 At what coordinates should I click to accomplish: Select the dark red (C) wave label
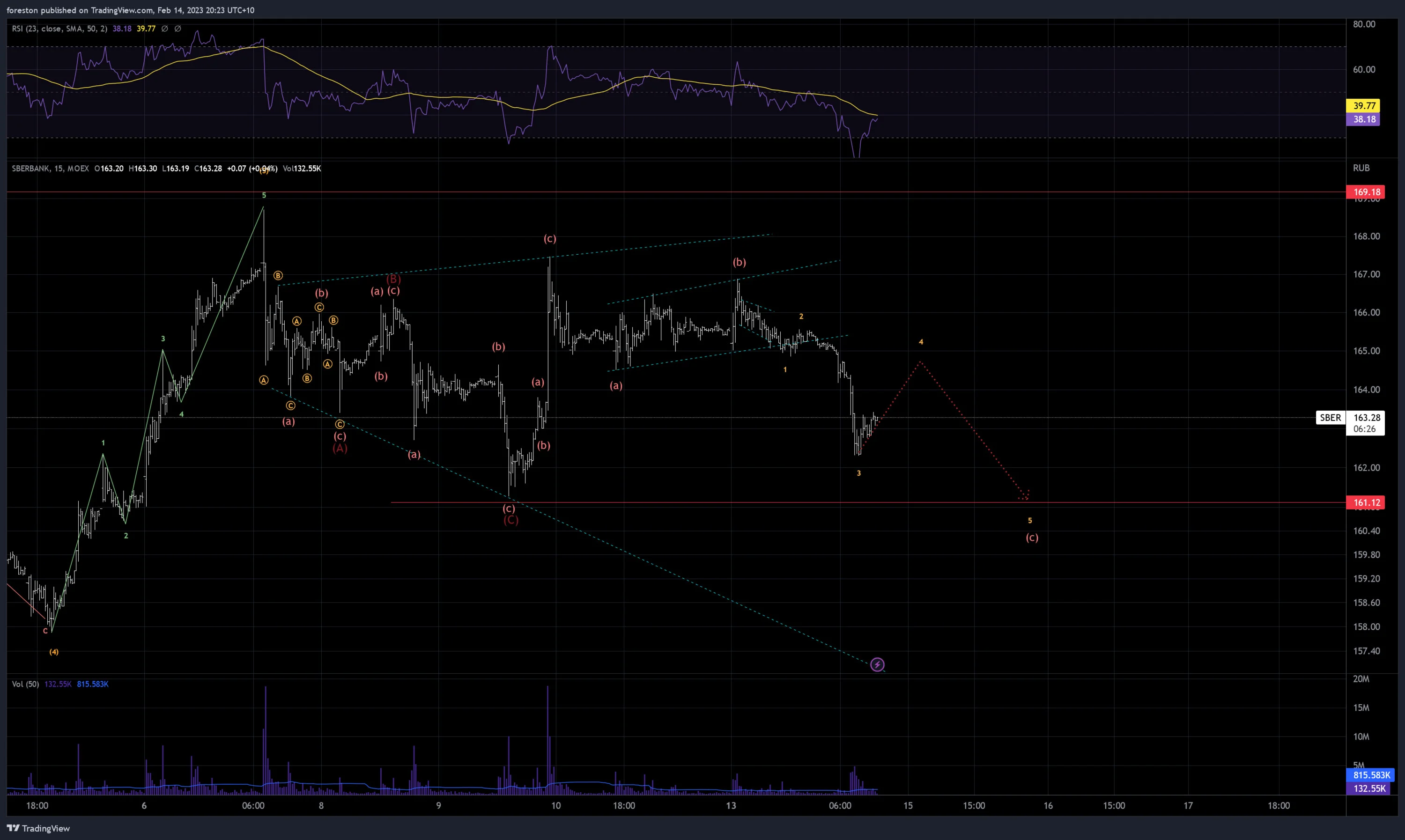510,520
